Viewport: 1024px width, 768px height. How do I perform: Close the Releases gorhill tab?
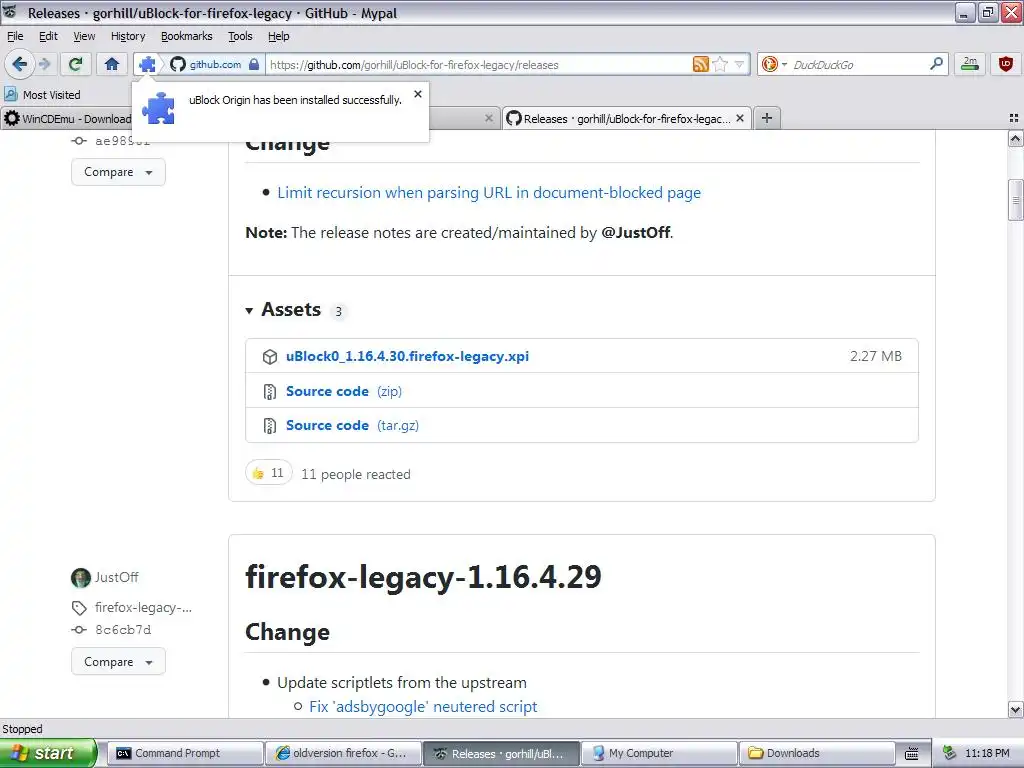point(740,118)
